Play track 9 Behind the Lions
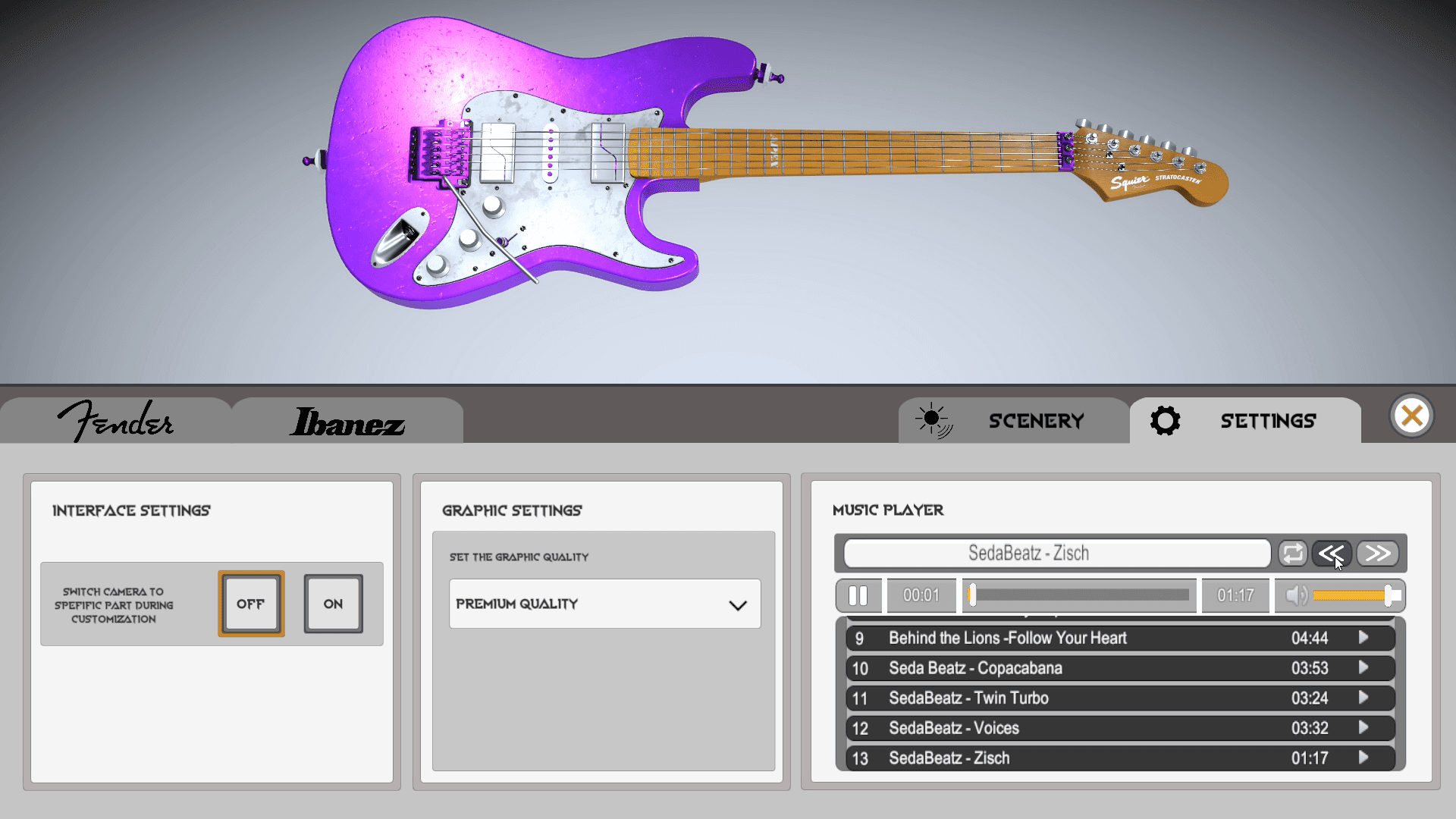This screenshot has height=819, width=1456. (1363, 638)
